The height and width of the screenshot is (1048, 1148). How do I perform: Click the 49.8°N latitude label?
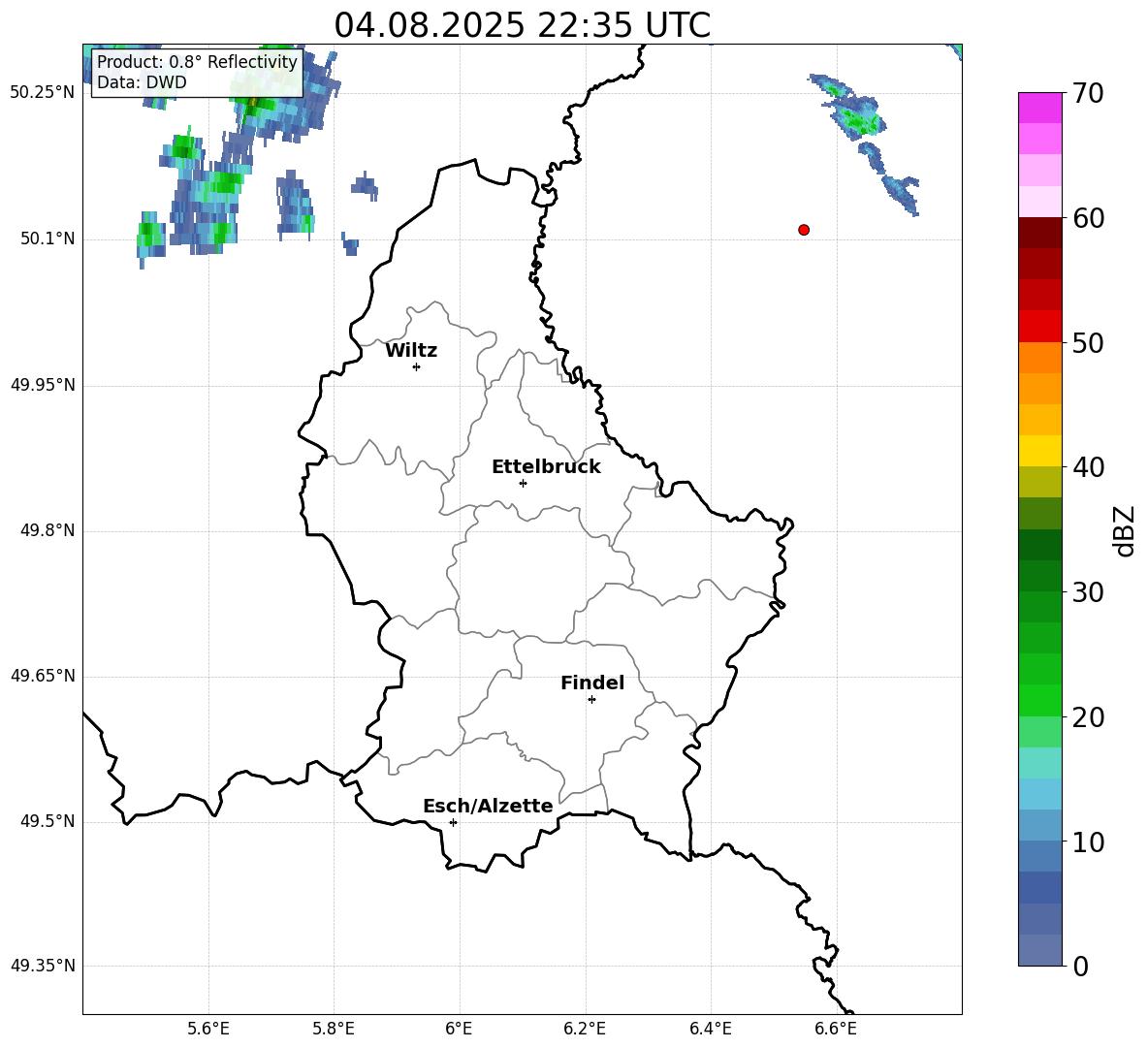[x=48, y=530]
